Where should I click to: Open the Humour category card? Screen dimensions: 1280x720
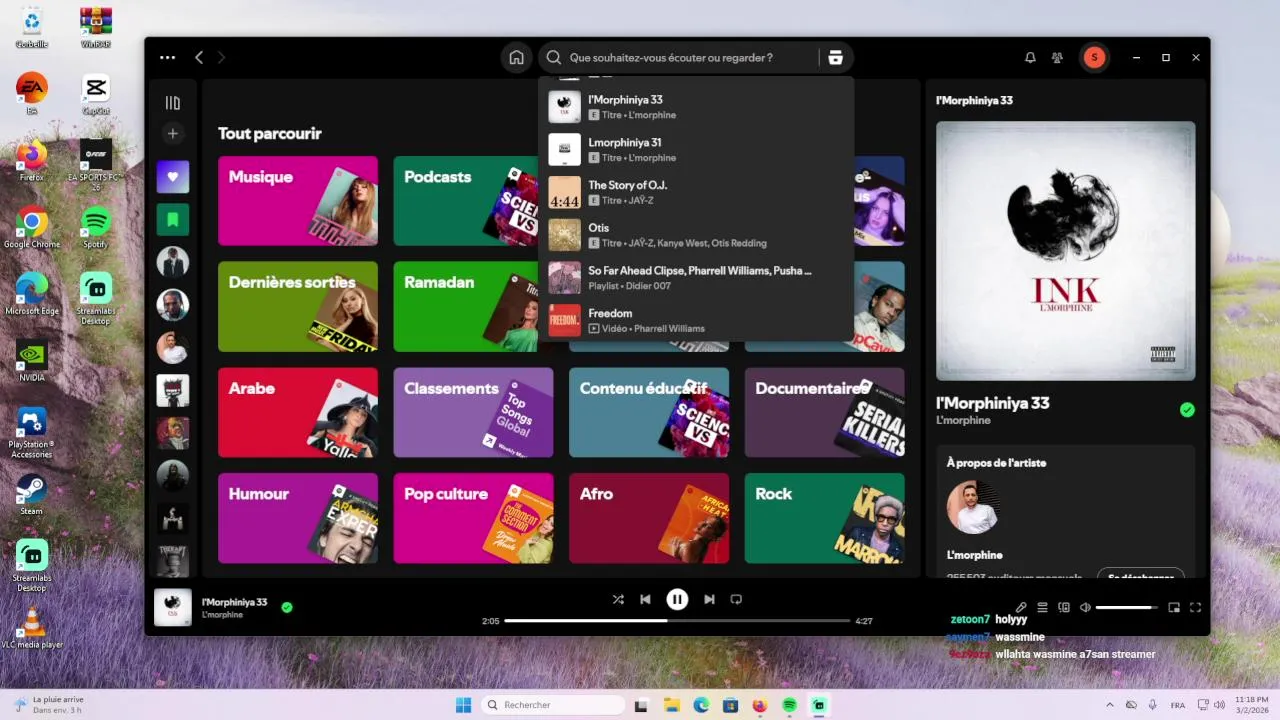point(298,518)
